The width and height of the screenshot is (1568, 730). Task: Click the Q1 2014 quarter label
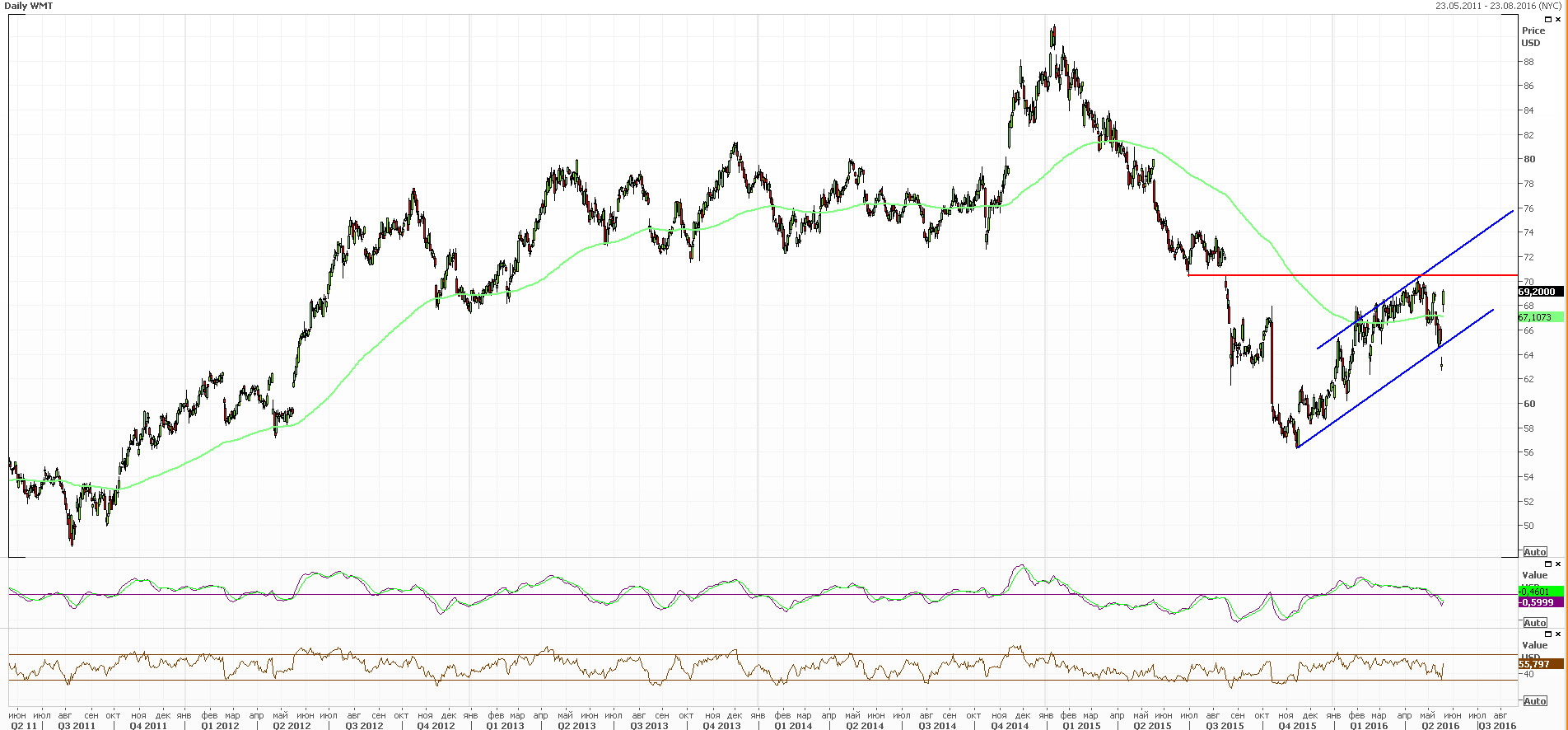tap(793, 726)
